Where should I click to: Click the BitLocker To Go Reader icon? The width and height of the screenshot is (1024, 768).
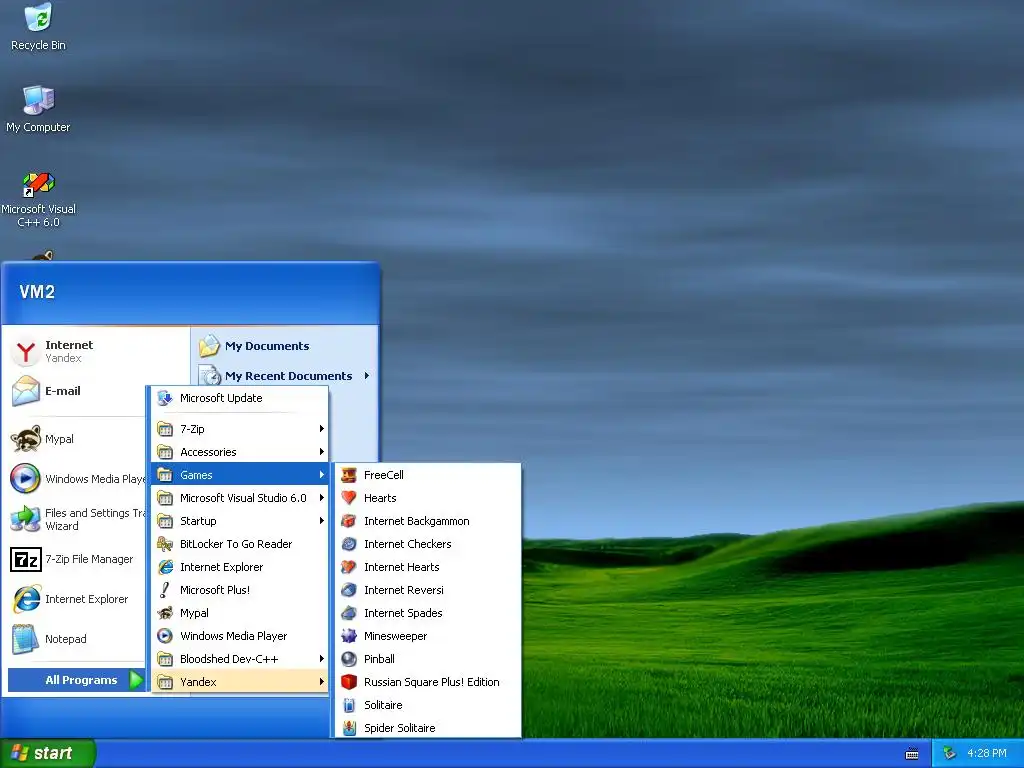coord(165,543)
